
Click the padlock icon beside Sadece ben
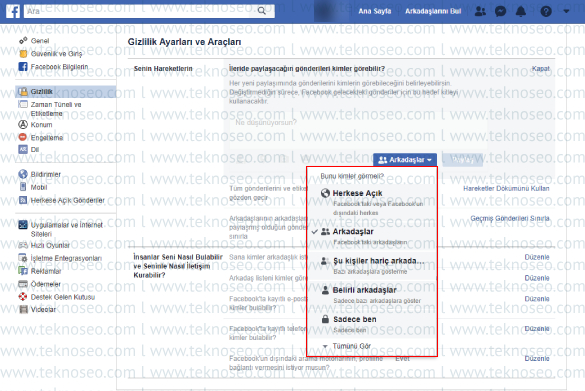tap(325, 319)
